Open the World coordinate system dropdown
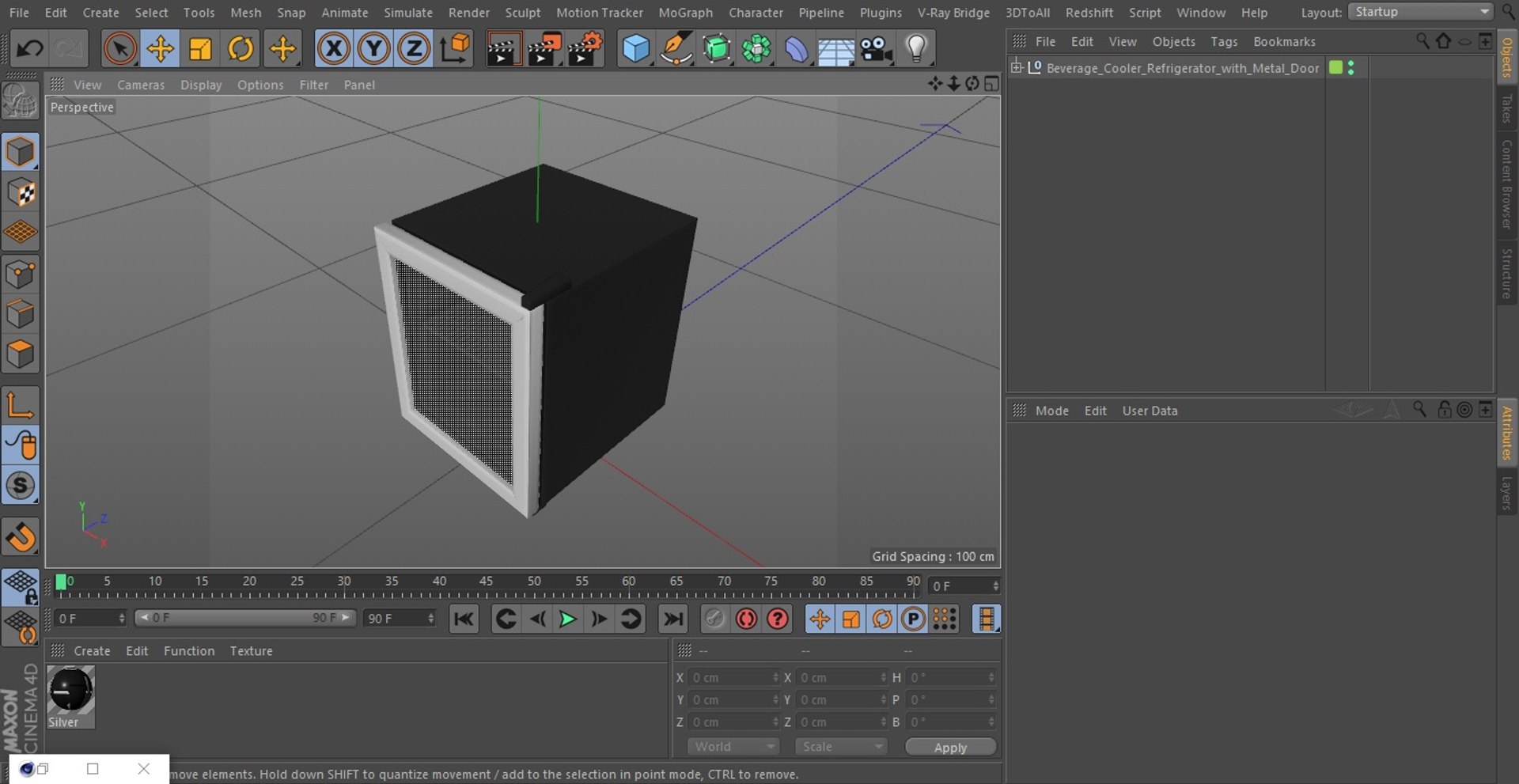 733,747
